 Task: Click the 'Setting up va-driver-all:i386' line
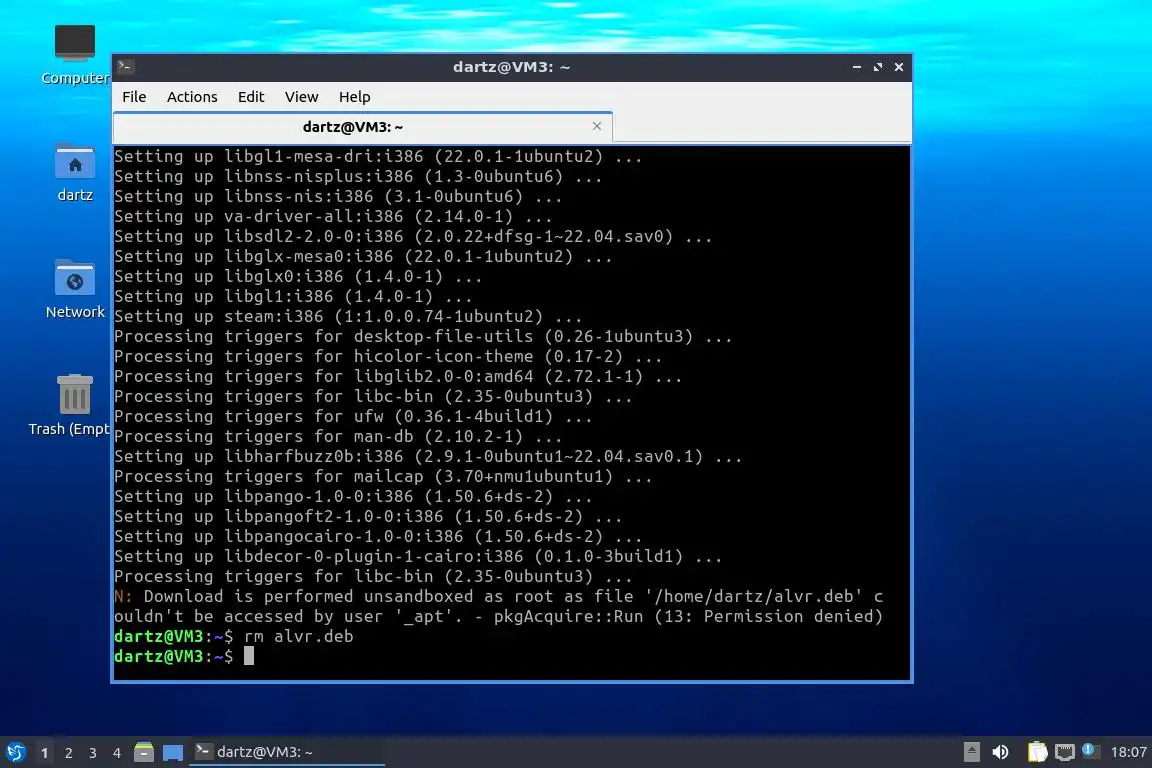[x=333, y=217]
